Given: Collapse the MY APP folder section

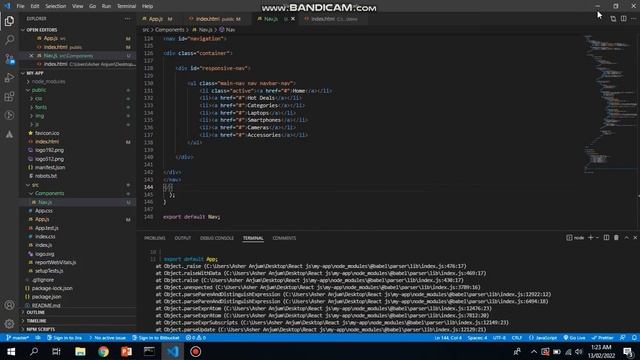Looking at the screenshot, I should coord(78,73).
